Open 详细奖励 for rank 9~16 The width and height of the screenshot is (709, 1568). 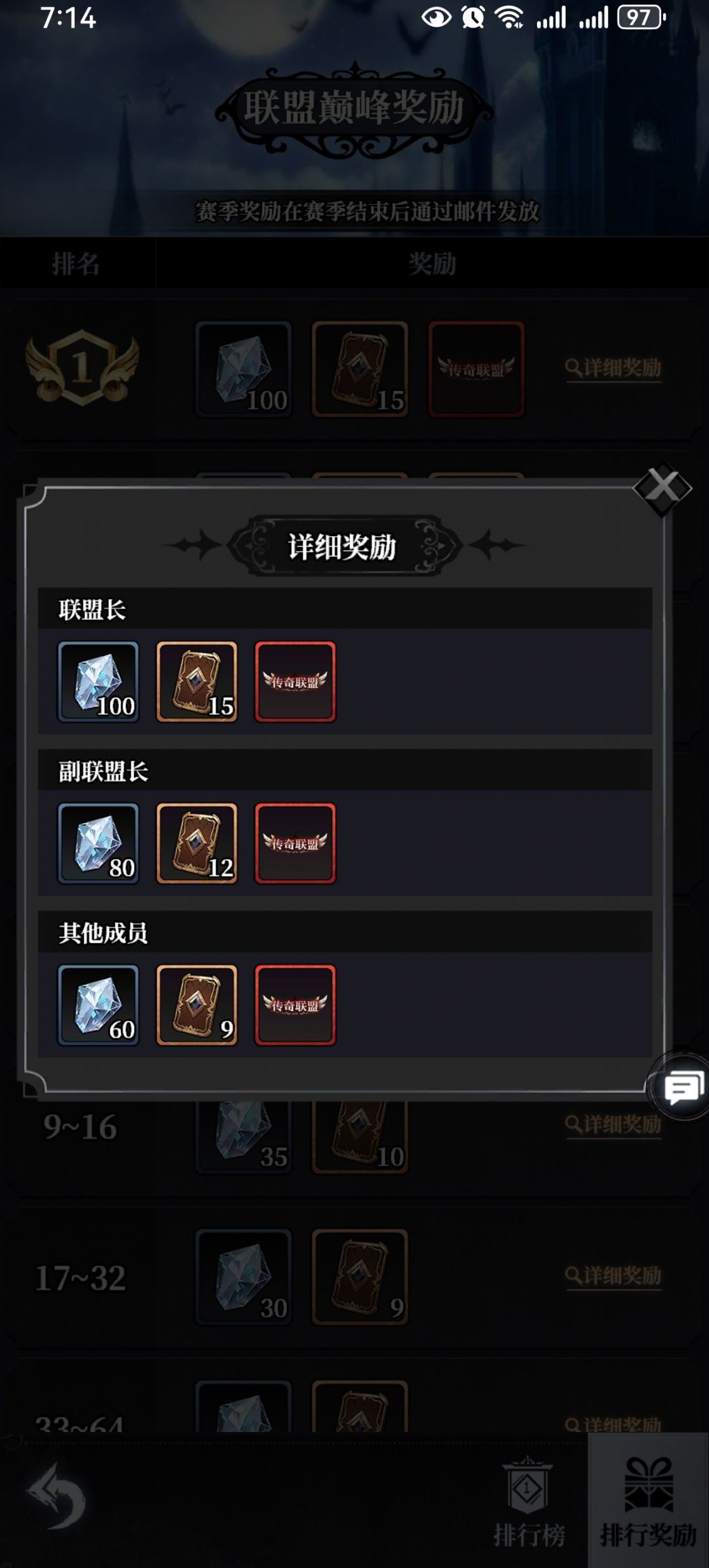coord(613,1125)
